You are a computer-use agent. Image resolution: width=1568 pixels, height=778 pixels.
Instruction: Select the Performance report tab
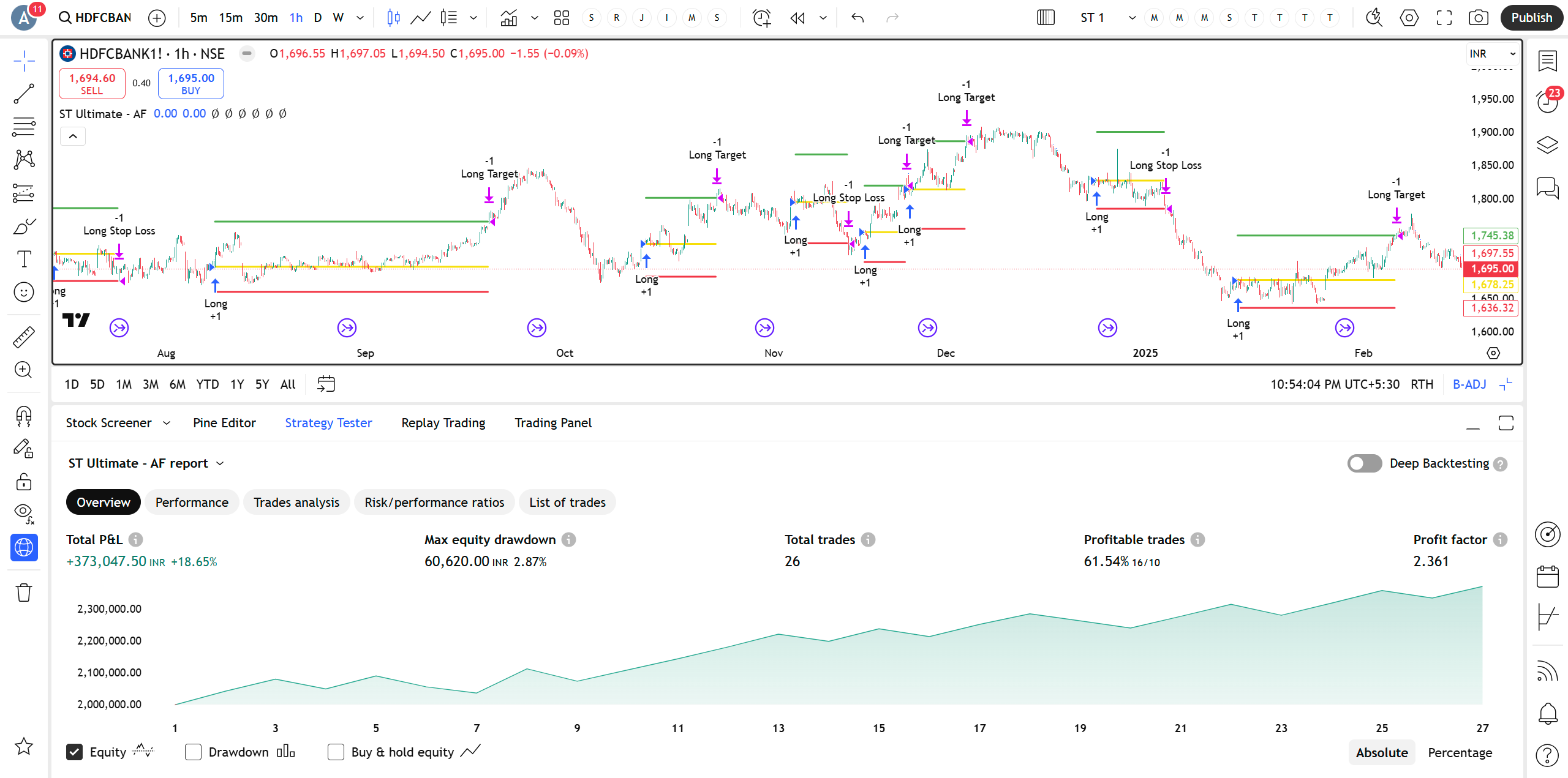click(192, 503)
